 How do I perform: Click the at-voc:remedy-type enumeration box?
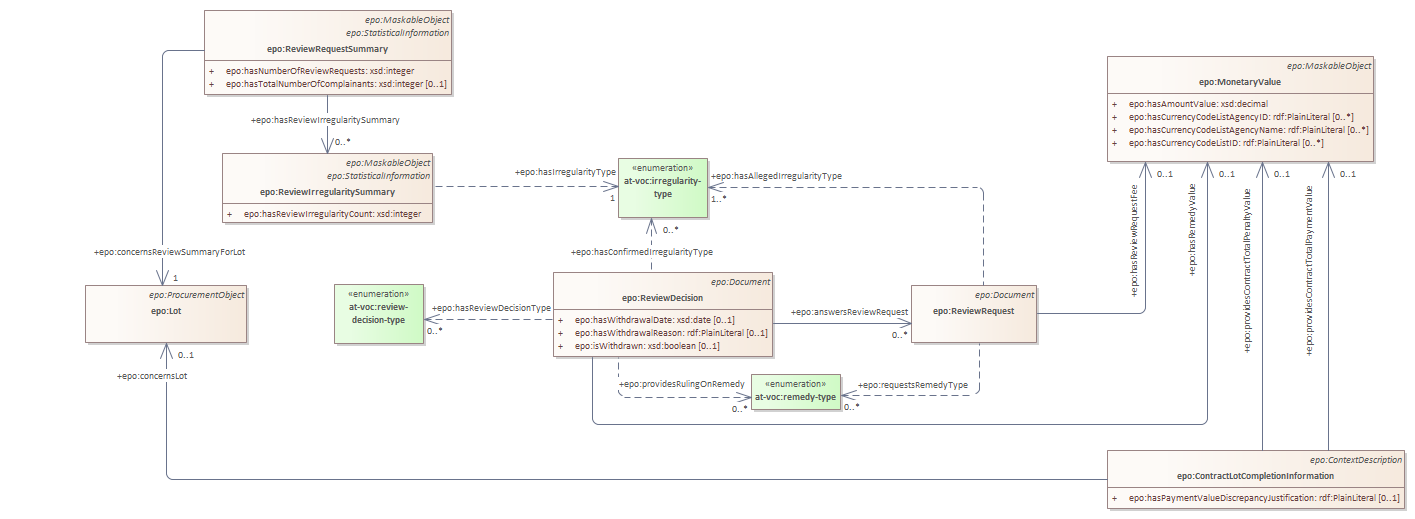pyautogui.click(x=795, y=396)
